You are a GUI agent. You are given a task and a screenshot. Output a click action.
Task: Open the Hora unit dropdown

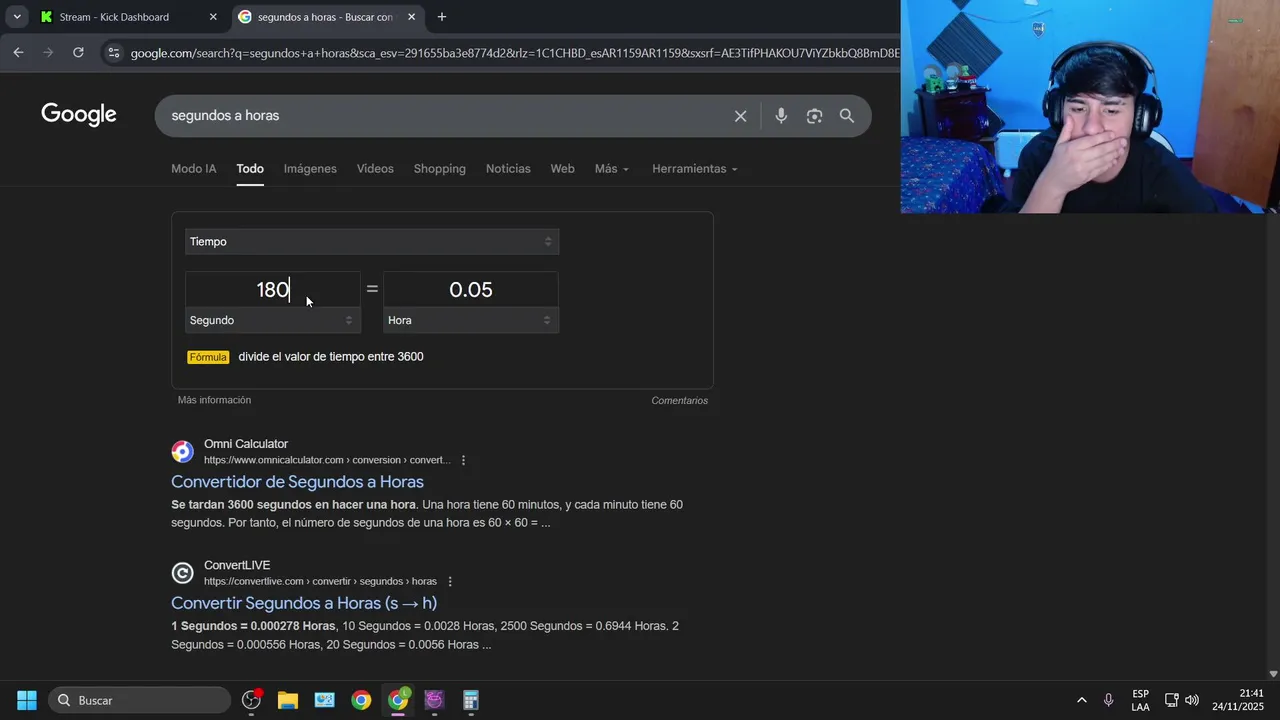pos(471,320)
